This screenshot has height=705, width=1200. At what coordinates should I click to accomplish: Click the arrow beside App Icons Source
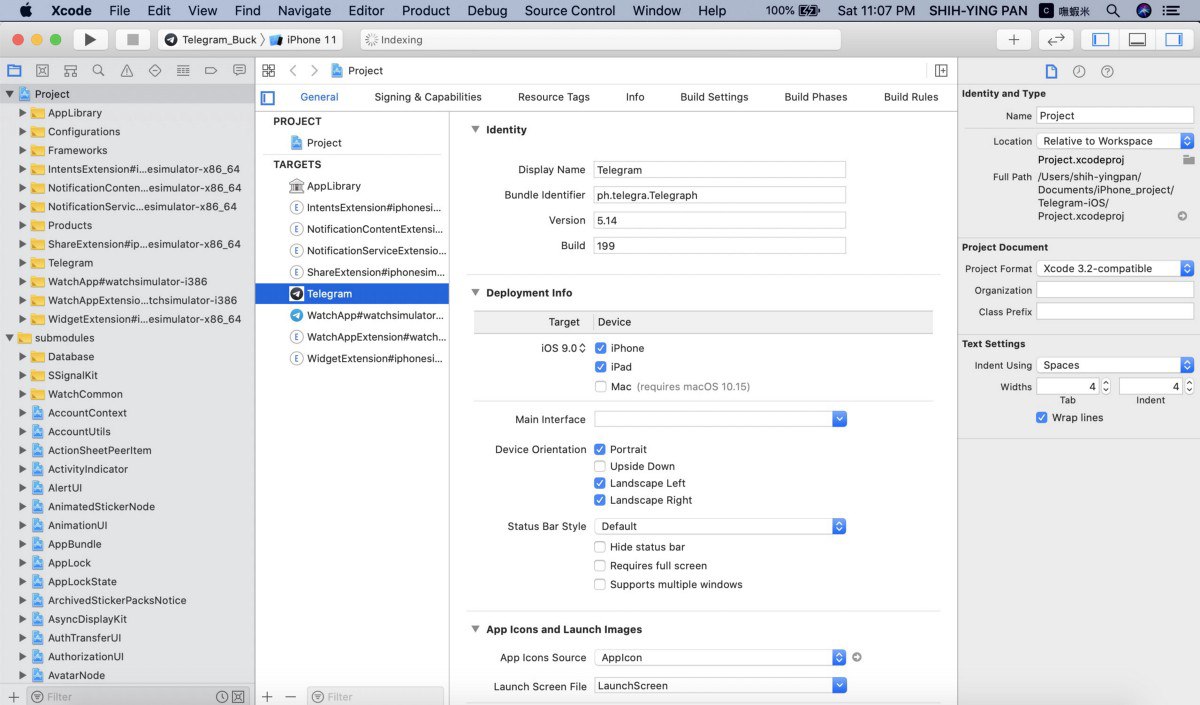(857, 657)
